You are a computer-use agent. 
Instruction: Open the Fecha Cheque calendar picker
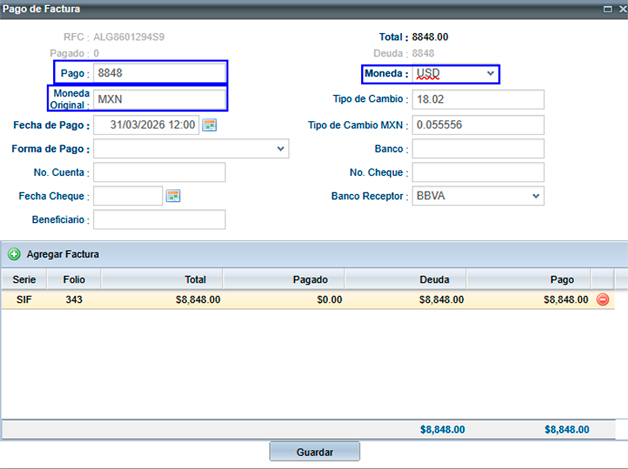click(x=173, y=196)
